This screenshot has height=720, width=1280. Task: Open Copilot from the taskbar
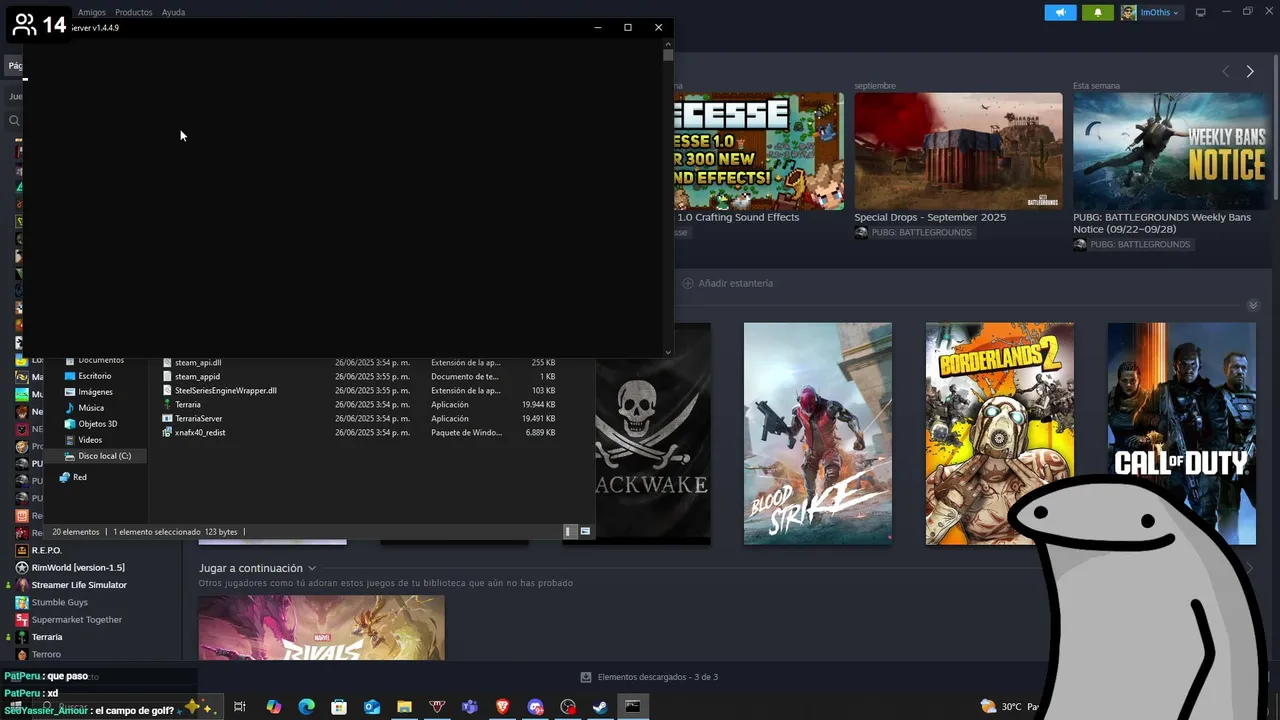274,707
